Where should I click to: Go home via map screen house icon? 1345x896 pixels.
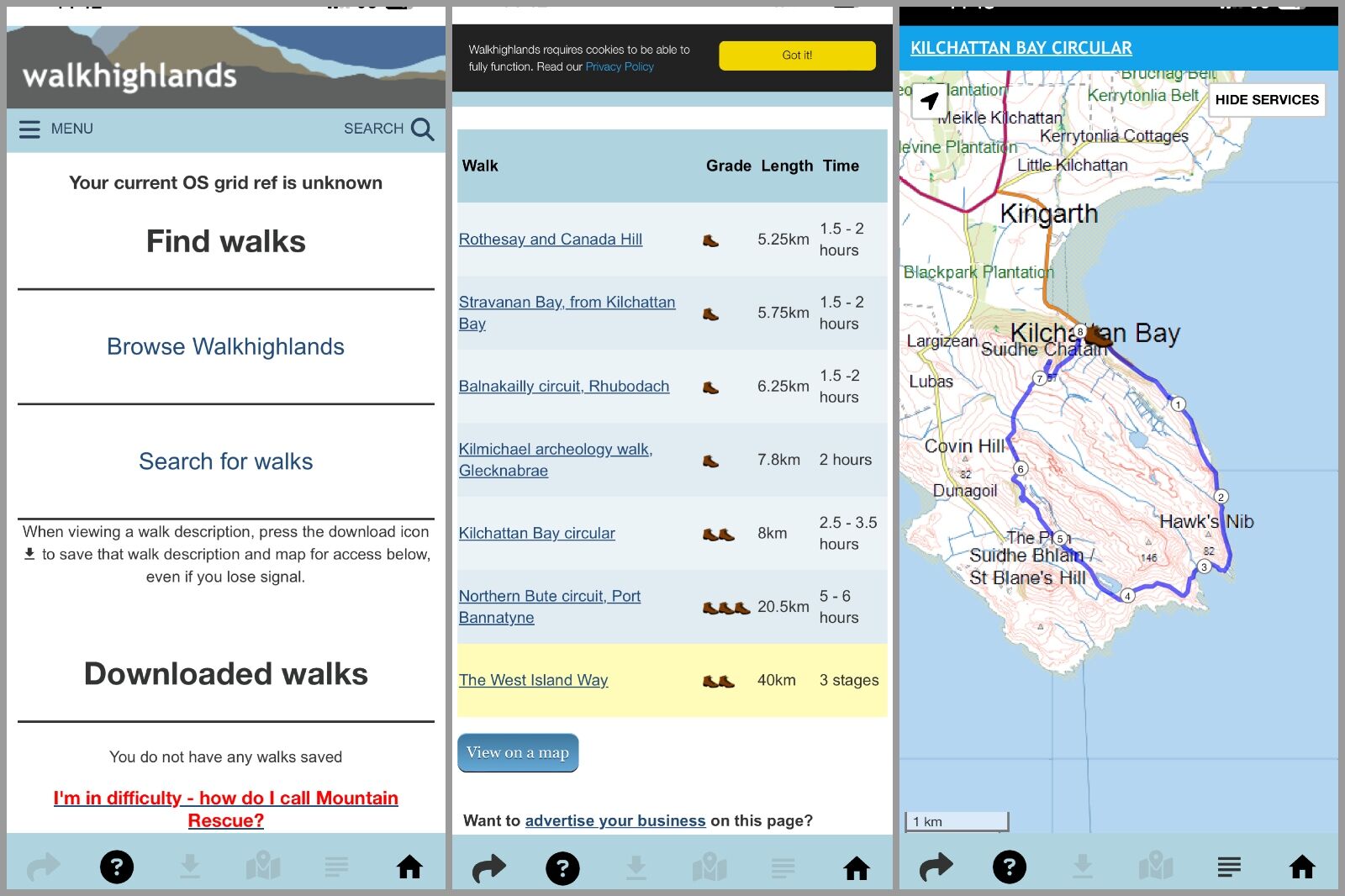tap(1302, 867)
